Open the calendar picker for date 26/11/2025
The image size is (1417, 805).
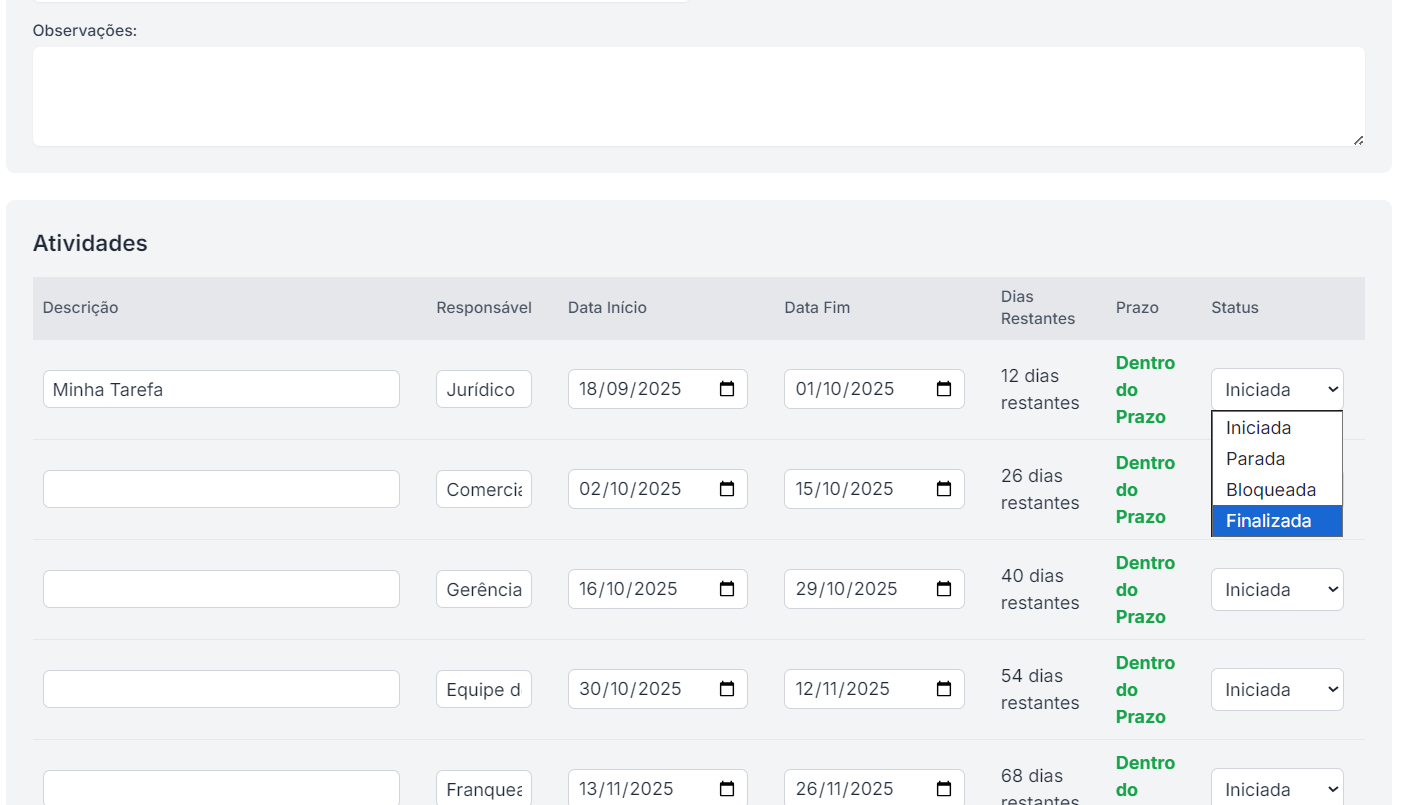point(943,789)
